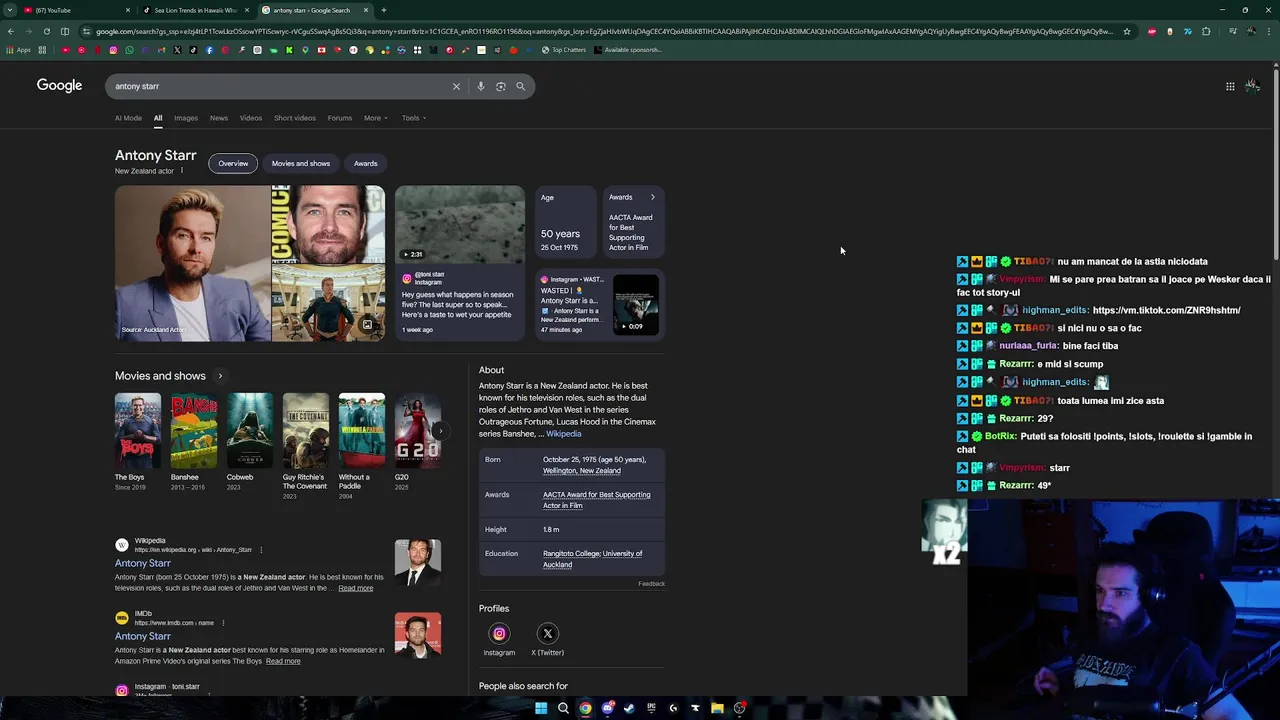Image resolution: width=1280 pixels, height=720 pixels.
Task: Open the X (Twitter) profile icon
Action: pyautogui.click(x=547, y=633)
